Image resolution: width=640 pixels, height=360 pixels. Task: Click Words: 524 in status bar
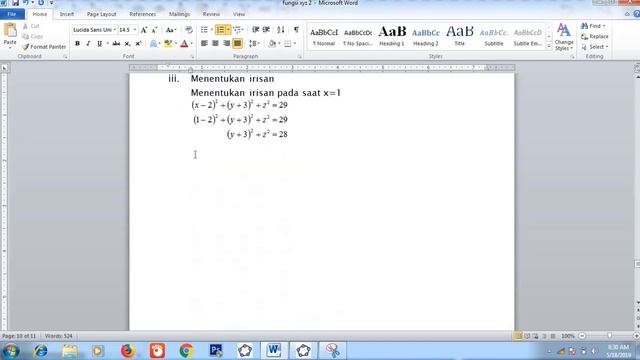59,336
